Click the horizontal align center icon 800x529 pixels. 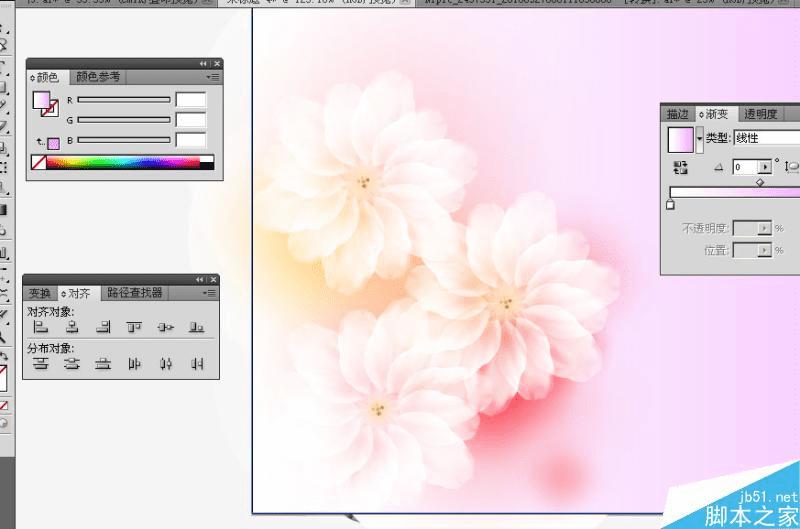(x=72, y=326)
